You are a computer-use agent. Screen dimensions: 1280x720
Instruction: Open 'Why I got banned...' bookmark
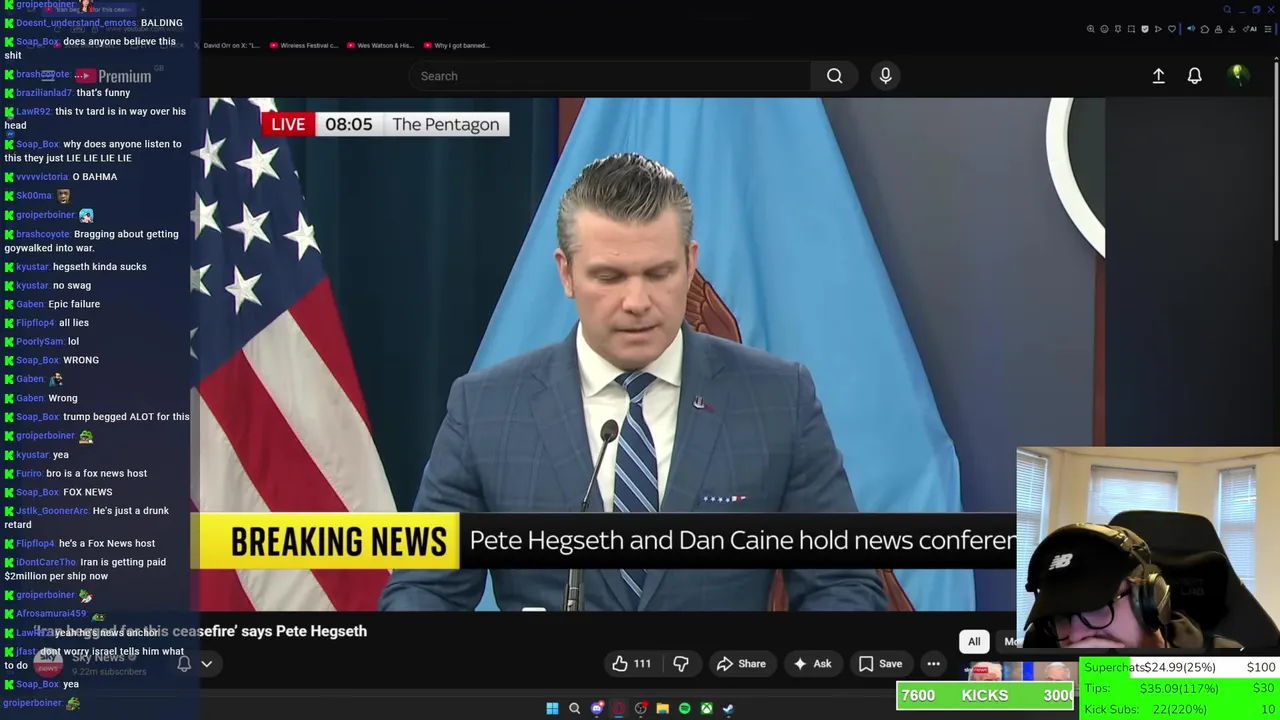click(456, 45)
